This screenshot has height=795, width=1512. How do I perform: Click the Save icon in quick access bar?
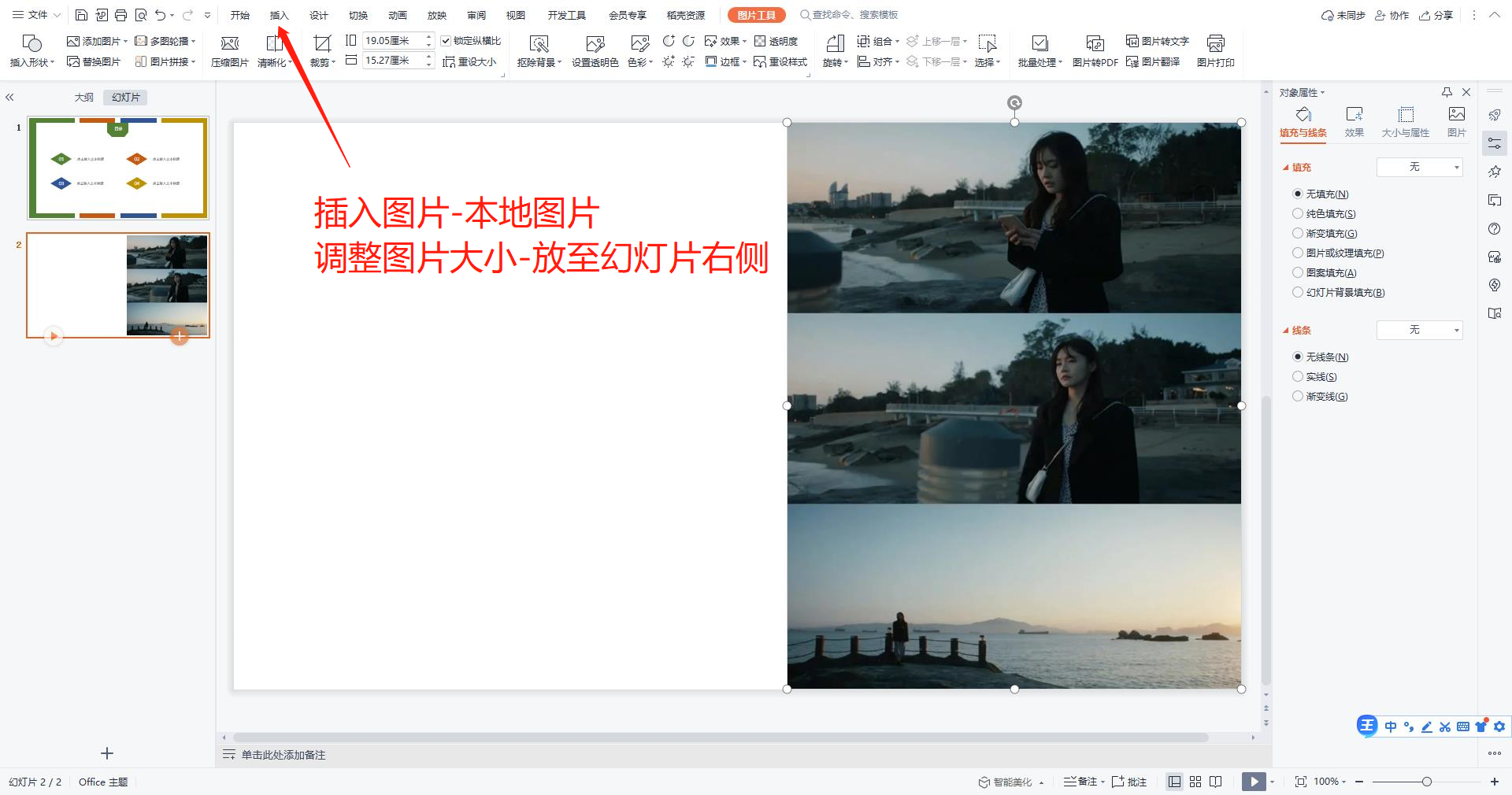pos(81,15)
